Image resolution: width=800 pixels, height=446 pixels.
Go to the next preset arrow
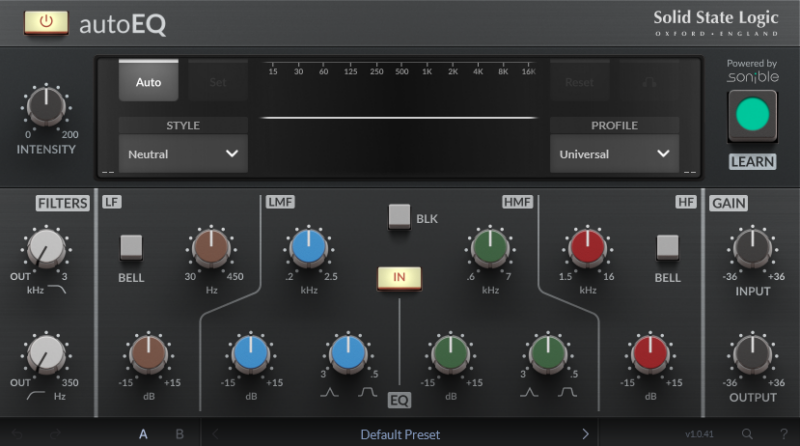586,434
